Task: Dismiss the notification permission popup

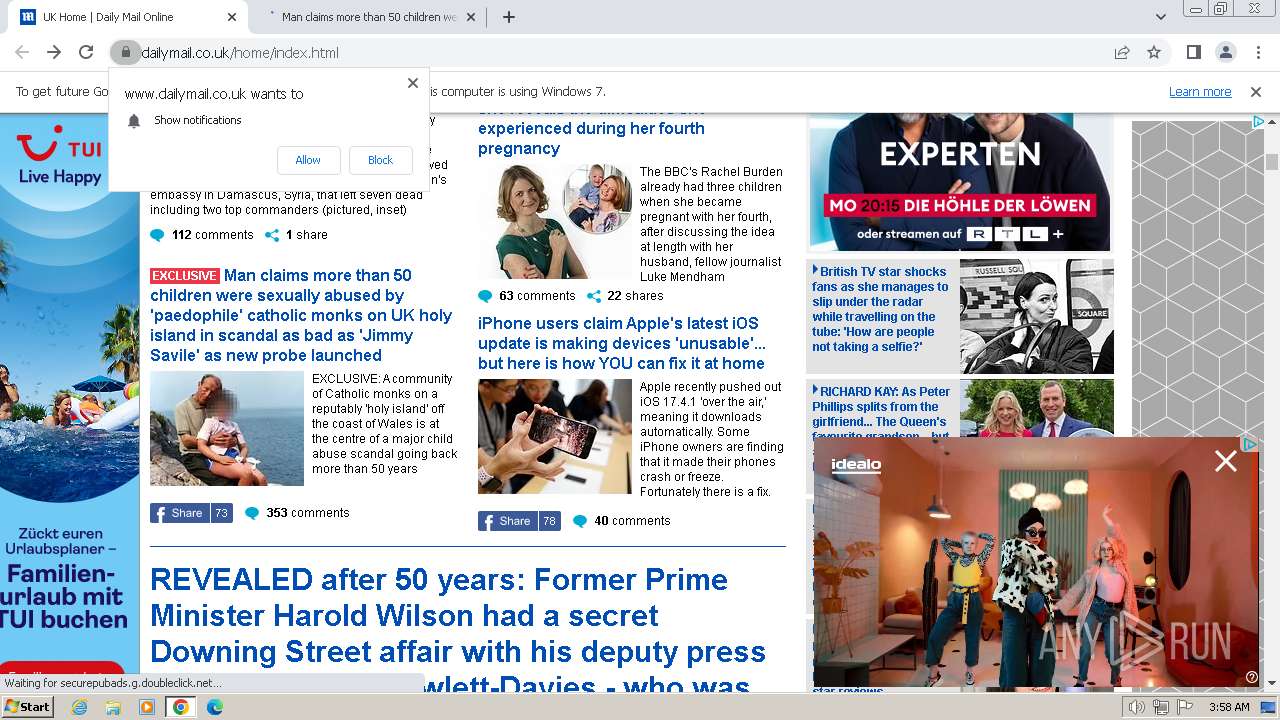Action: click(413, 83)
